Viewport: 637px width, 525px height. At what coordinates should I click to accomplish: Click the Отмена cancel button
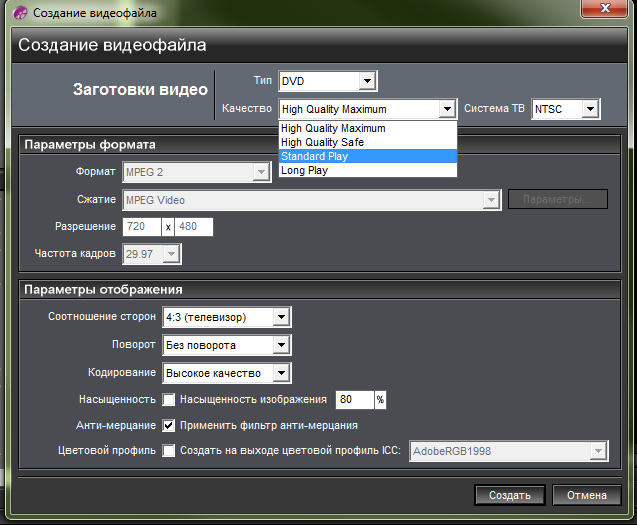[x=586, y=495]
